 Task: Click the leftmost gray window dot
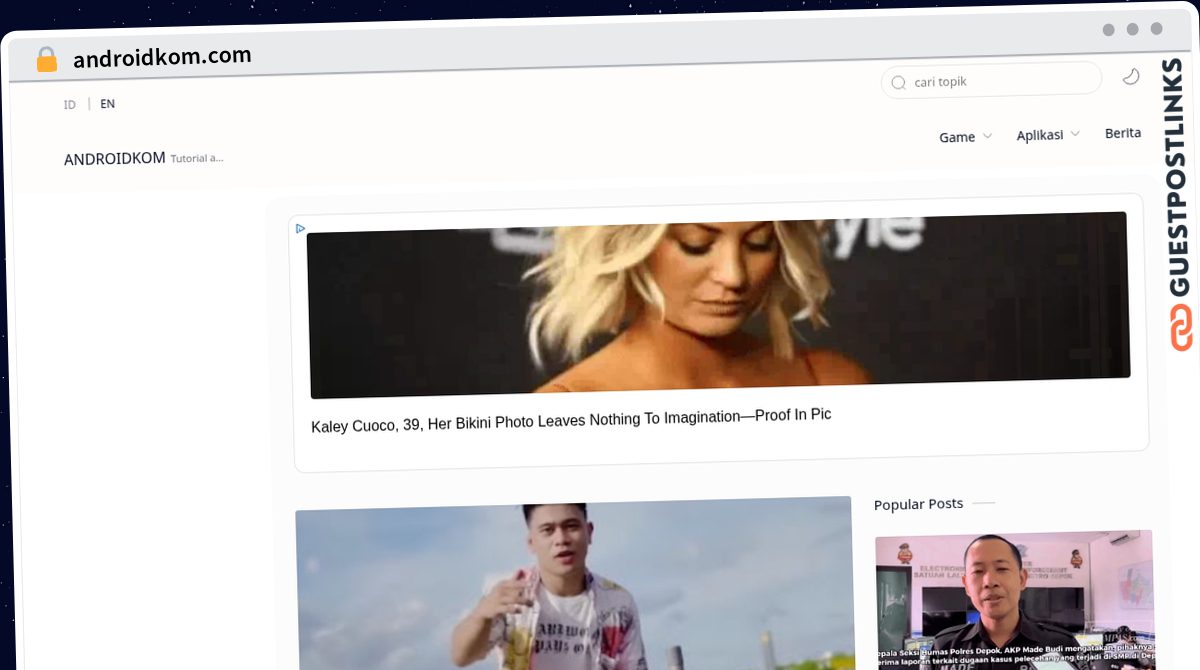(1108, 30)
